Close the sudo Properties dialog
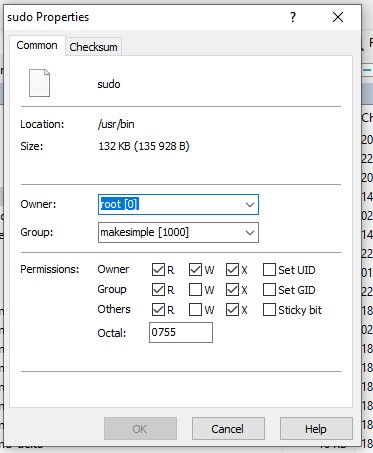Viewport: 373px width, 453px height. (338, 17)
